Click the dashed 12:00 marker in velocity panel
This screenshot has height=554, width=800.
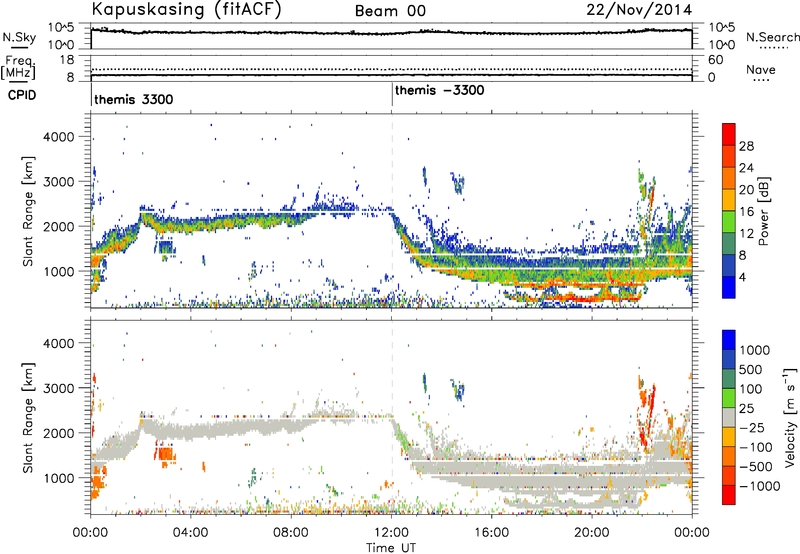tap(392, 417)
